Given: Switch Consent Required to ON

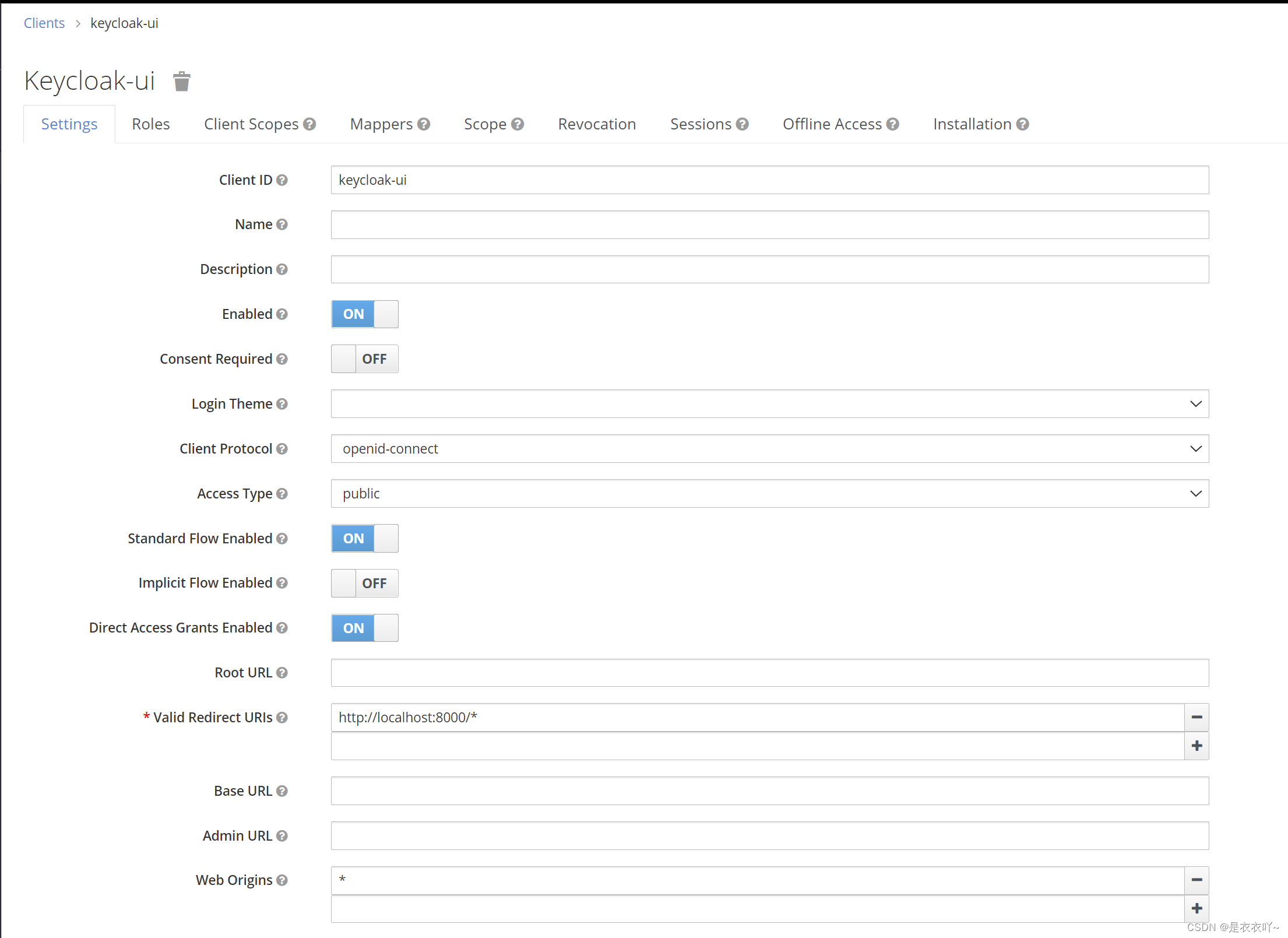Looking at the screenshot, I should click(x=364, y=359).
